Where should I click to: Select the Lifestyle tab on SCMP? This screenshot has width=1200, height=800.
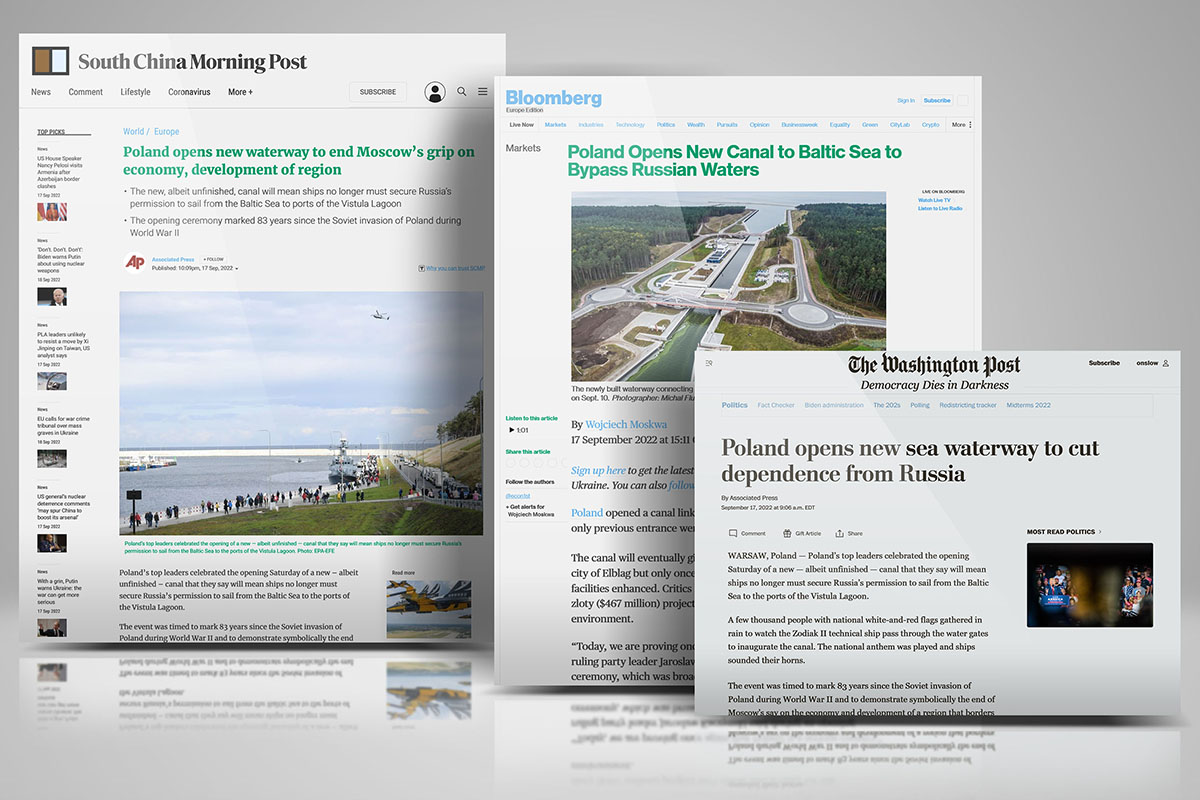coord(135,92)
